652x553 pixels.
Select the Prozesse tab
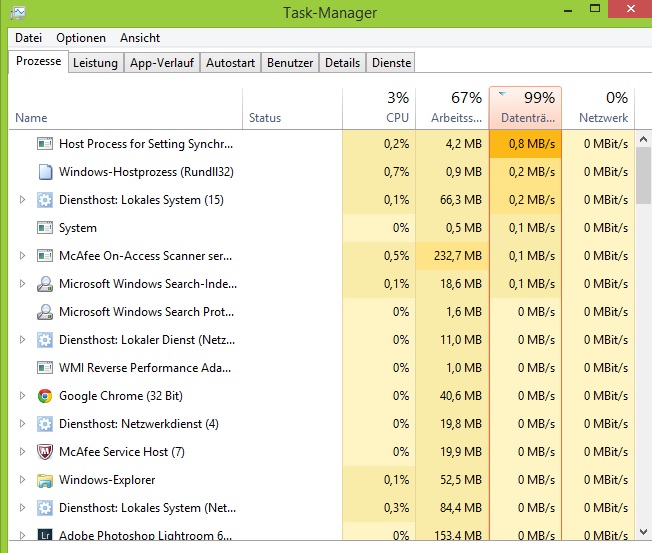[x=38, y=62]
